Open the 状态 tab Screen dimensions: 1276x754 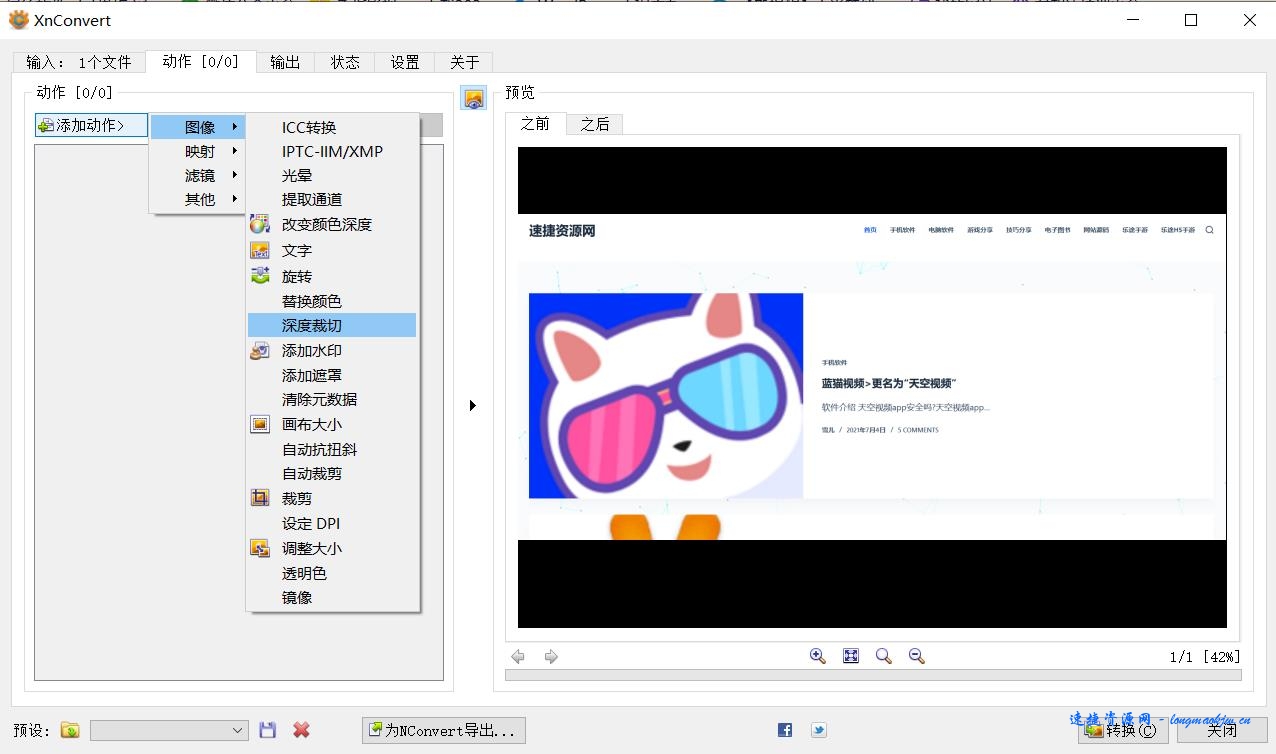pyautogui.click(x=345, y=62)
